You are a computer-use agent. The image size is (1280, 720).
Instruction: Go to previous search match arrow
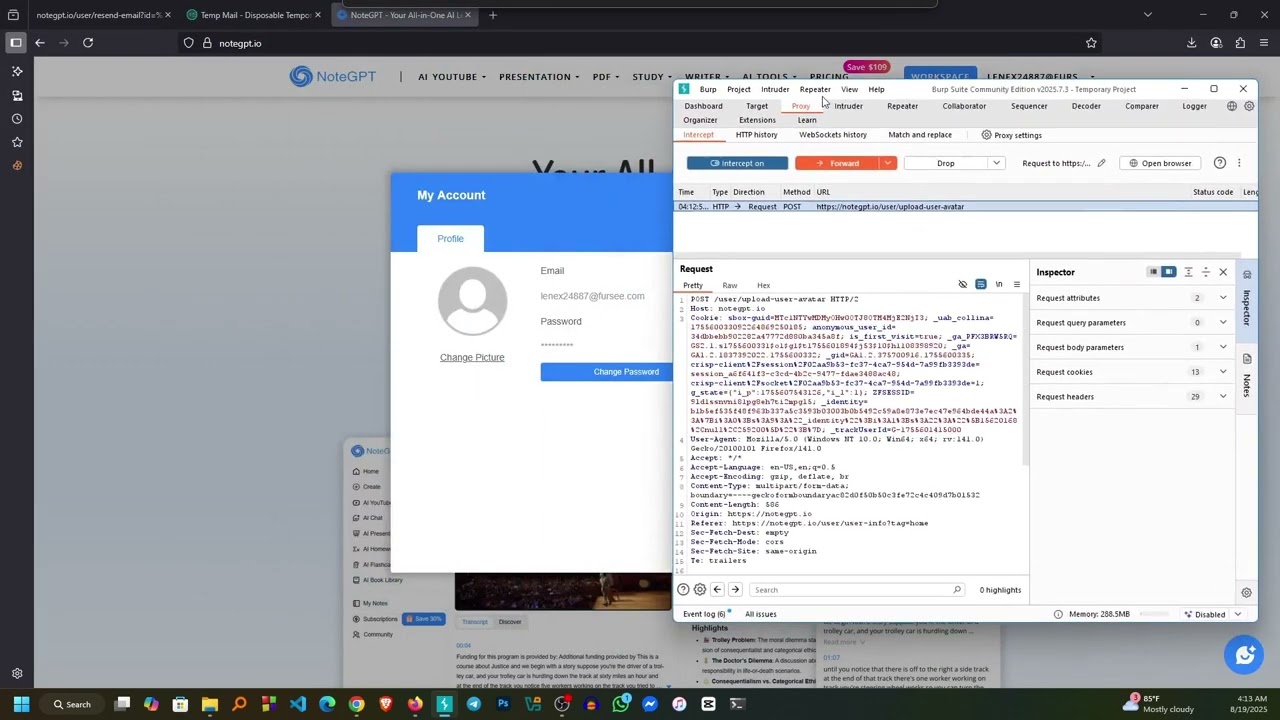[x=717, y=590]
